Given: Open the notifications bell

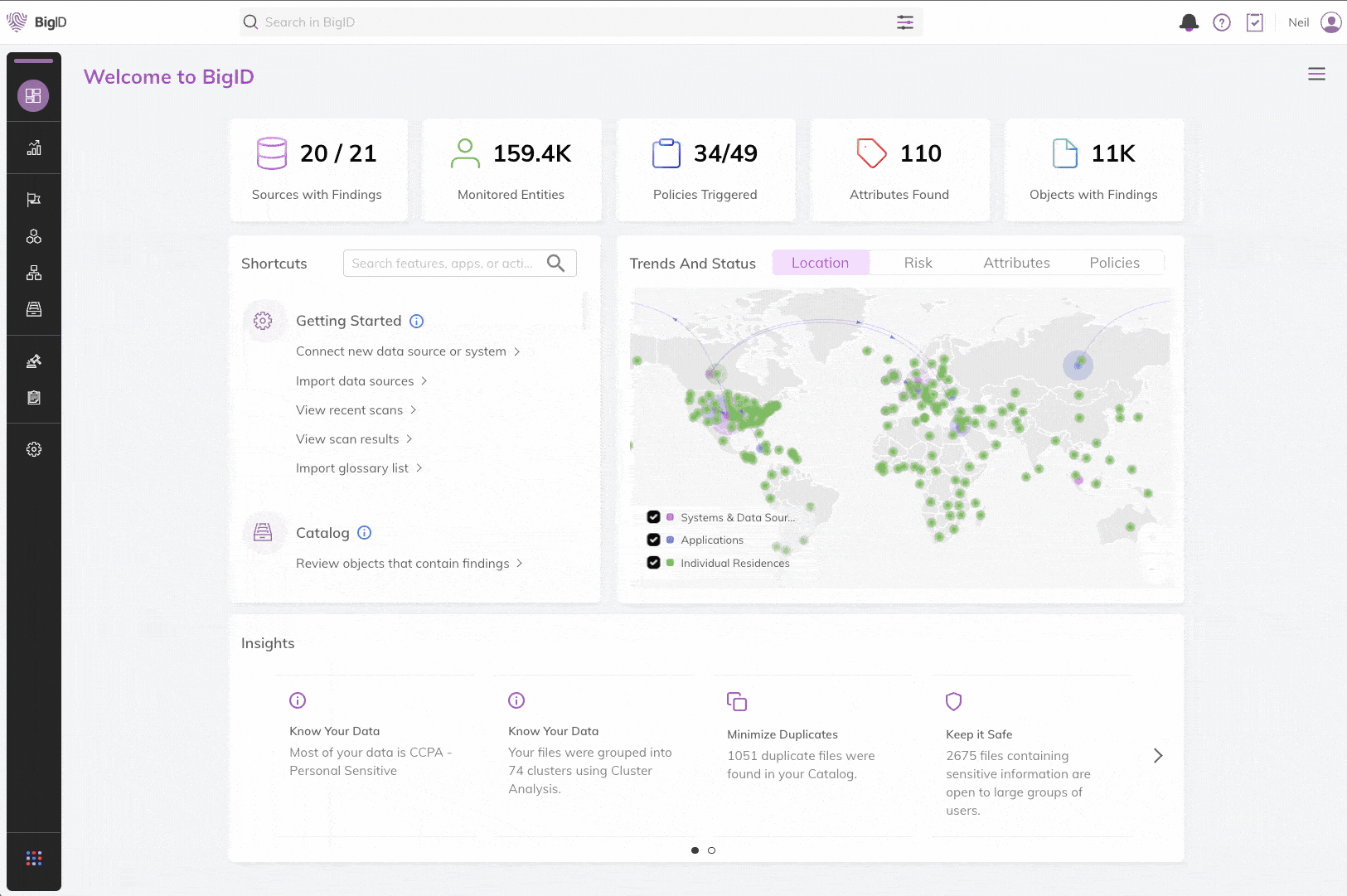Looking at the screenshot, I should (1189, 22).
